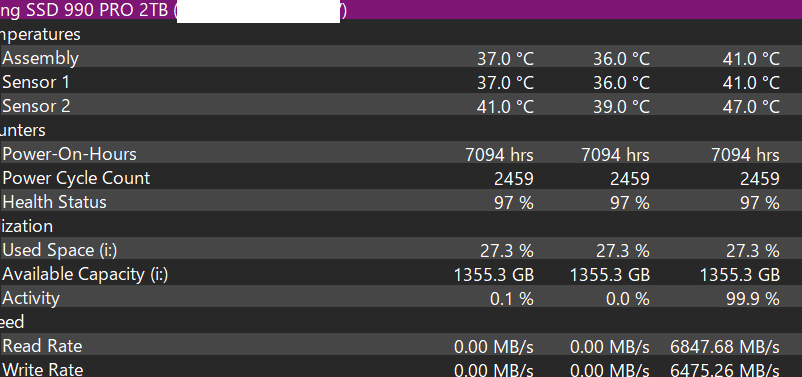Screen dimensions: 802x377
Task: Click the Counters section heading
Action: [23, 130]
